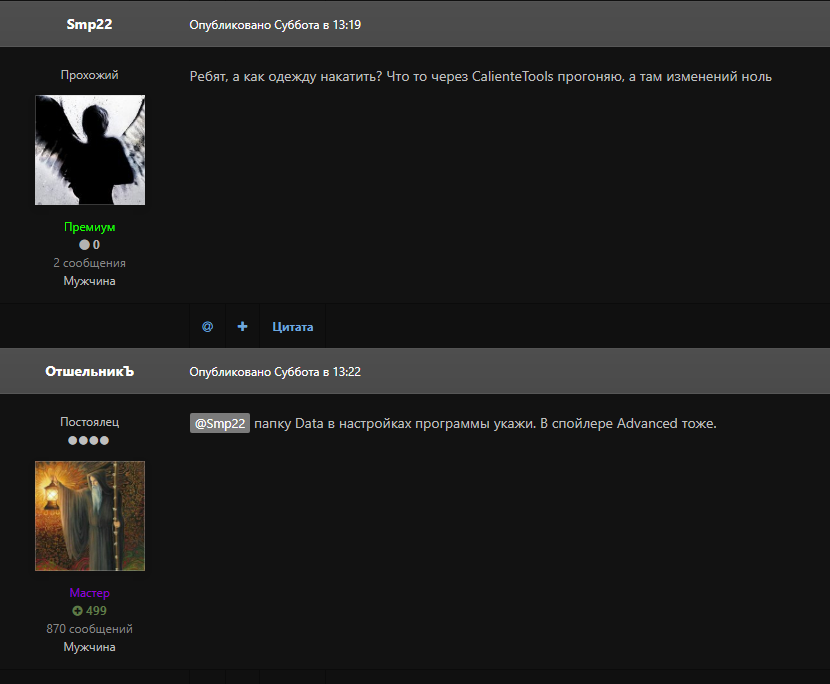830x684 pixels.
Task: Open permalink 'Опубликовано Суббота в 13:22'
Action: click(x=275, y=372)
